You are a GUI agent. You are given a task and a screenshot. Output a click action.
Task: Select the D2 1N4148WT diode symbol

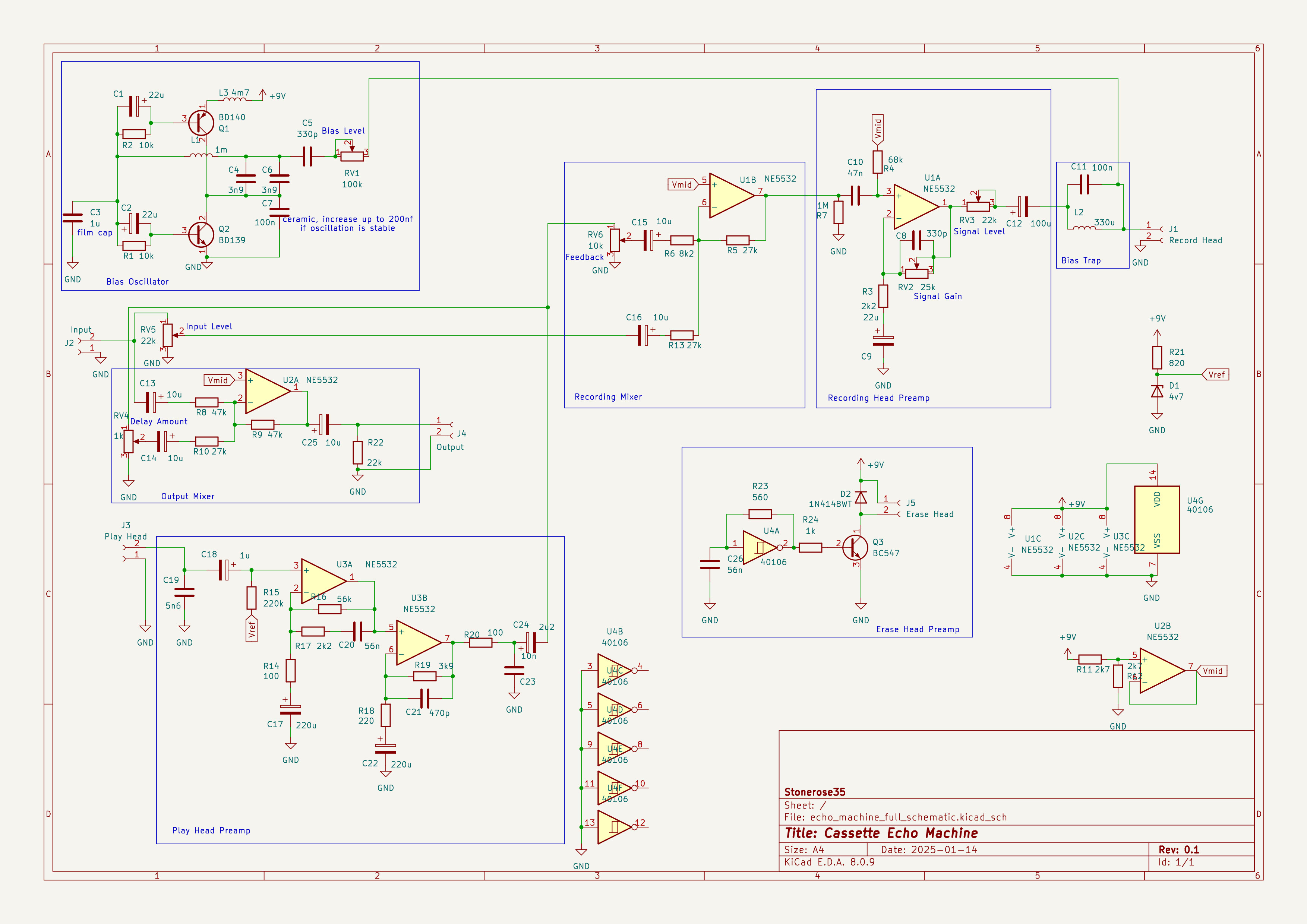pyautogui.click(x=861, y=498)
